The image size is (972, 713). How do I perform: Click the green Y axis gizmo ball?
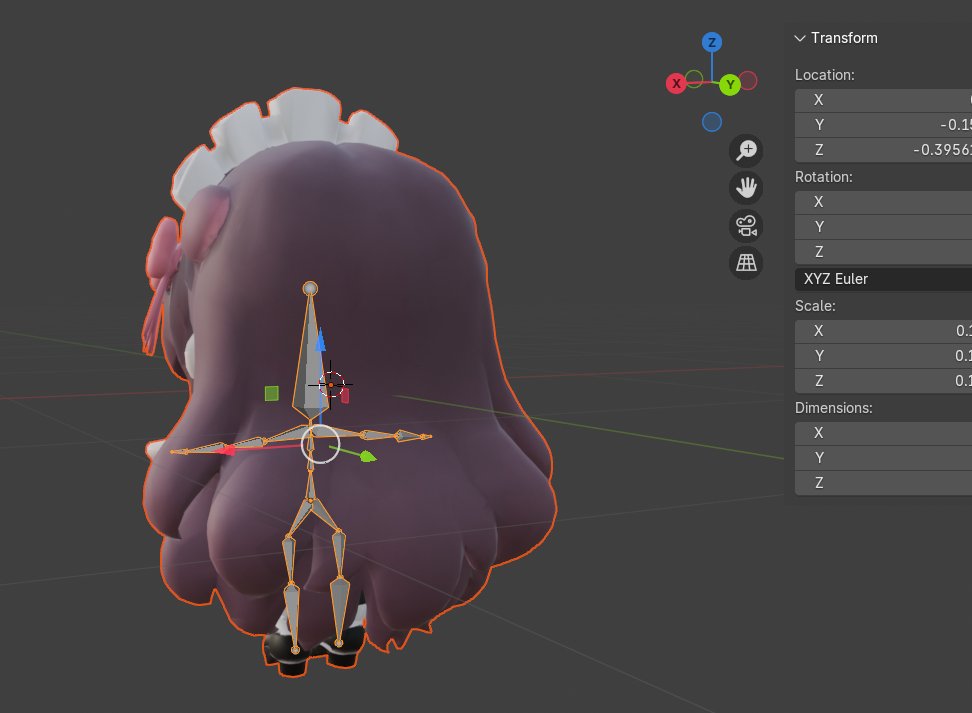tap(730, 84)
